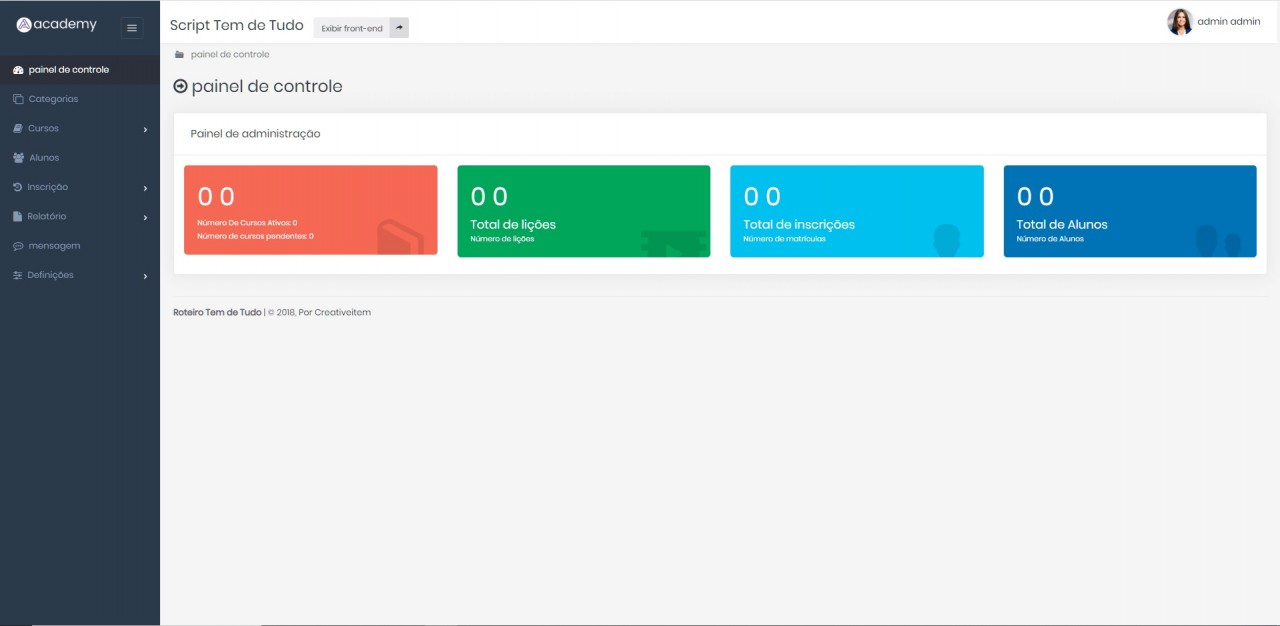Click the Alunos users icon
The width and height of the screenshot is (1280, 626).
(18, 158)
